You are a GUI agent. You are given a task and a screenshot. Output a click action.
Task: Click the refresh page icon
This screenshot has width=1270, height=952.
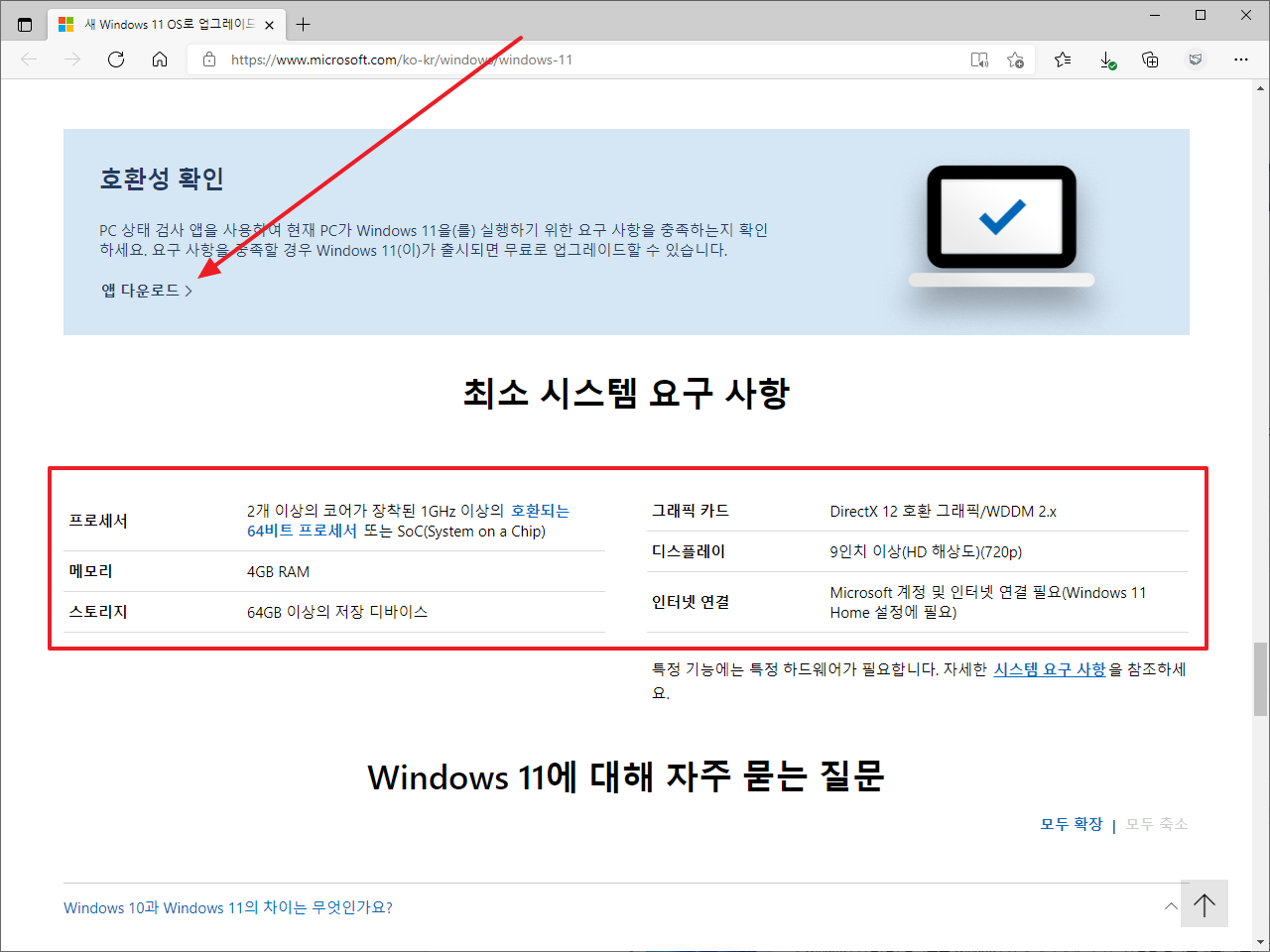click(x=116, y=59)
